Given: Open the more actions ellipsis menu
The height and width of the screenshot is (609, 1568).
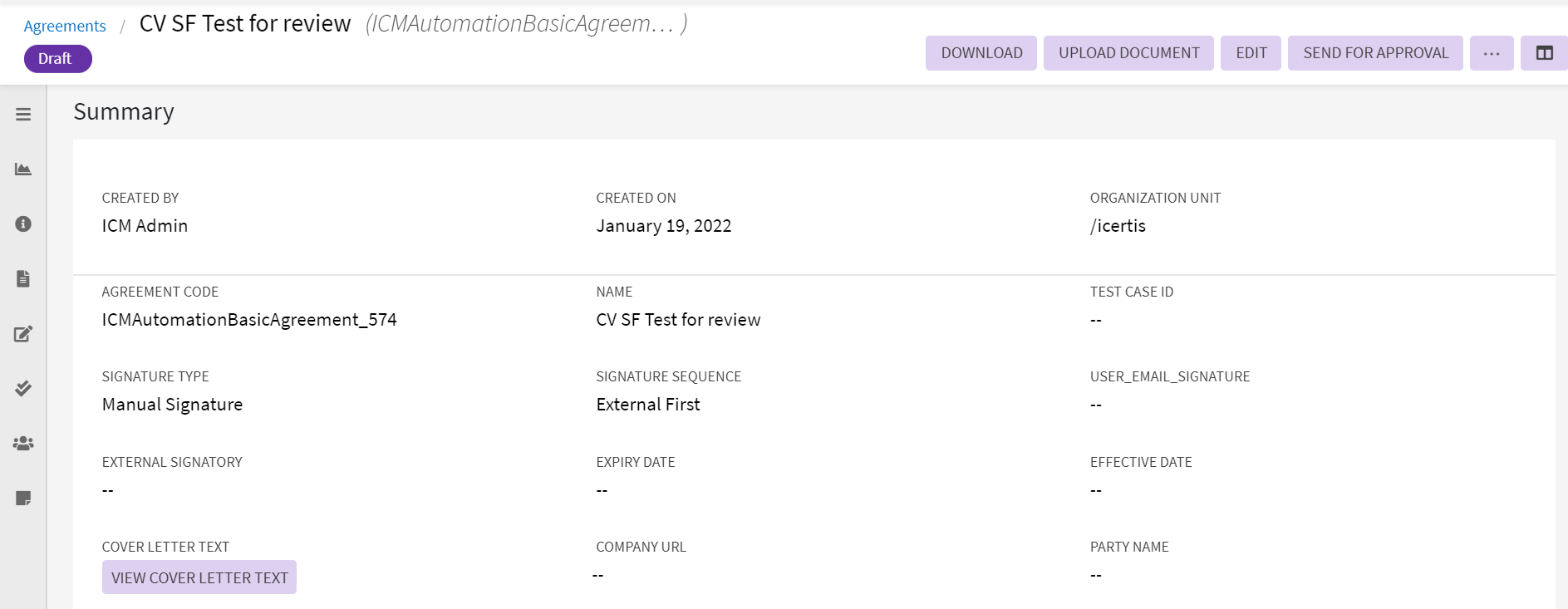Looking at the screenshot, I should pos(1492,53).
